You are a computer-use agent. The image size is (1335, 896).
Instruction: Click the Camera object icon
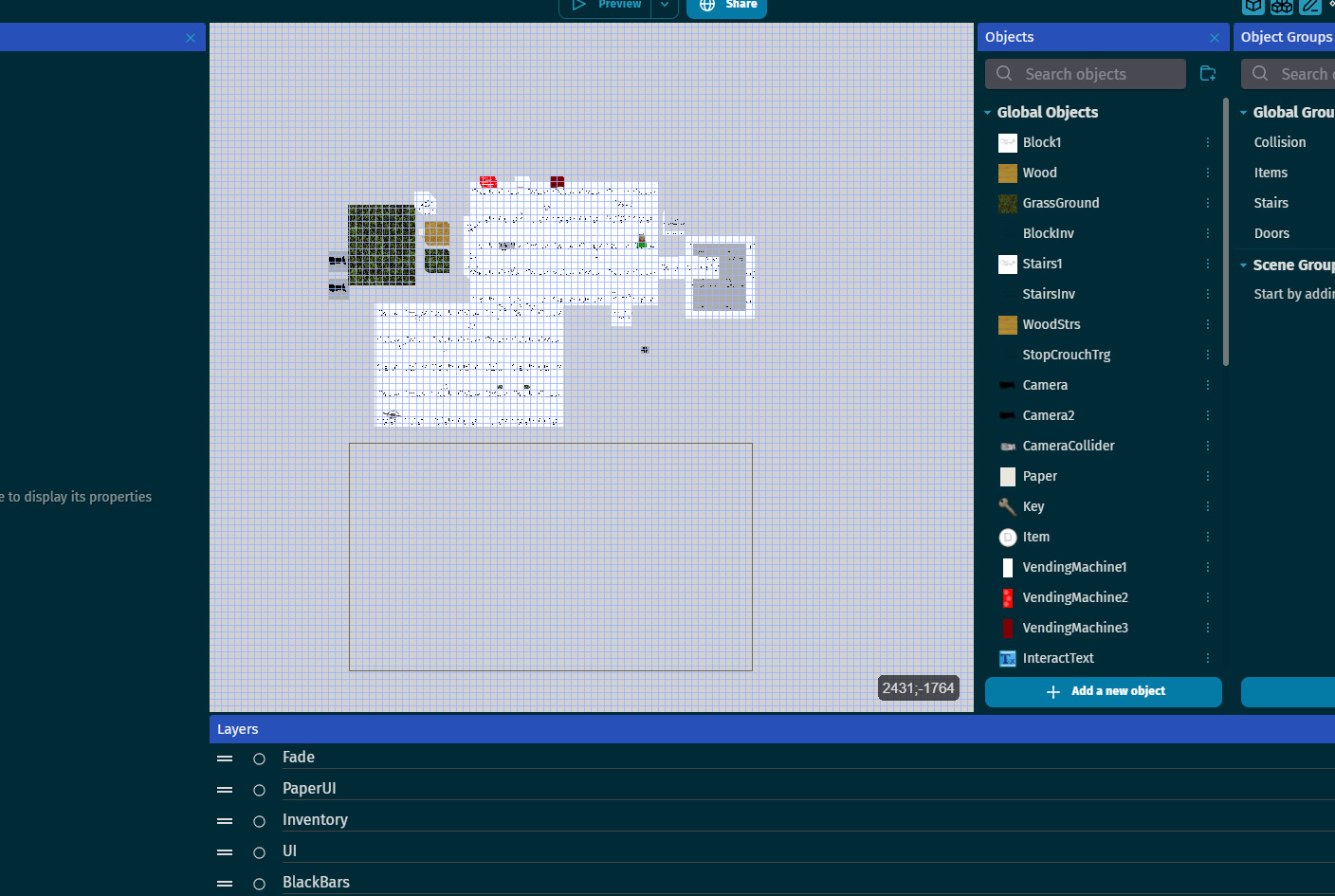coord(1007,385)
